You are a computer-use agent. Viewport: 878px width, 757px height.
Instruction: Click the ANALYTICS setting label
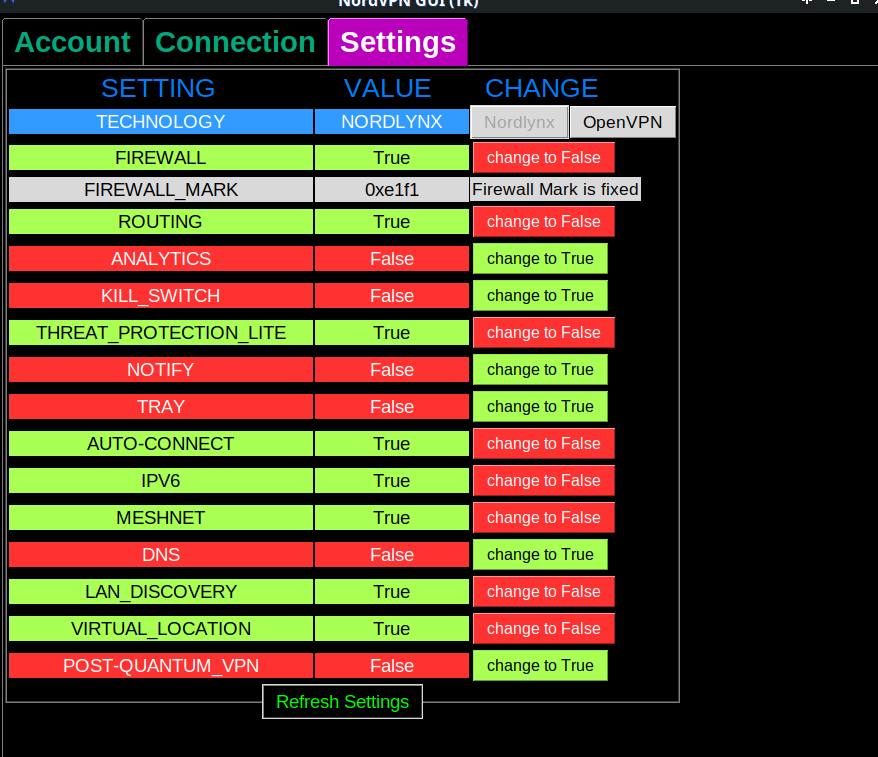click(161, 259)
